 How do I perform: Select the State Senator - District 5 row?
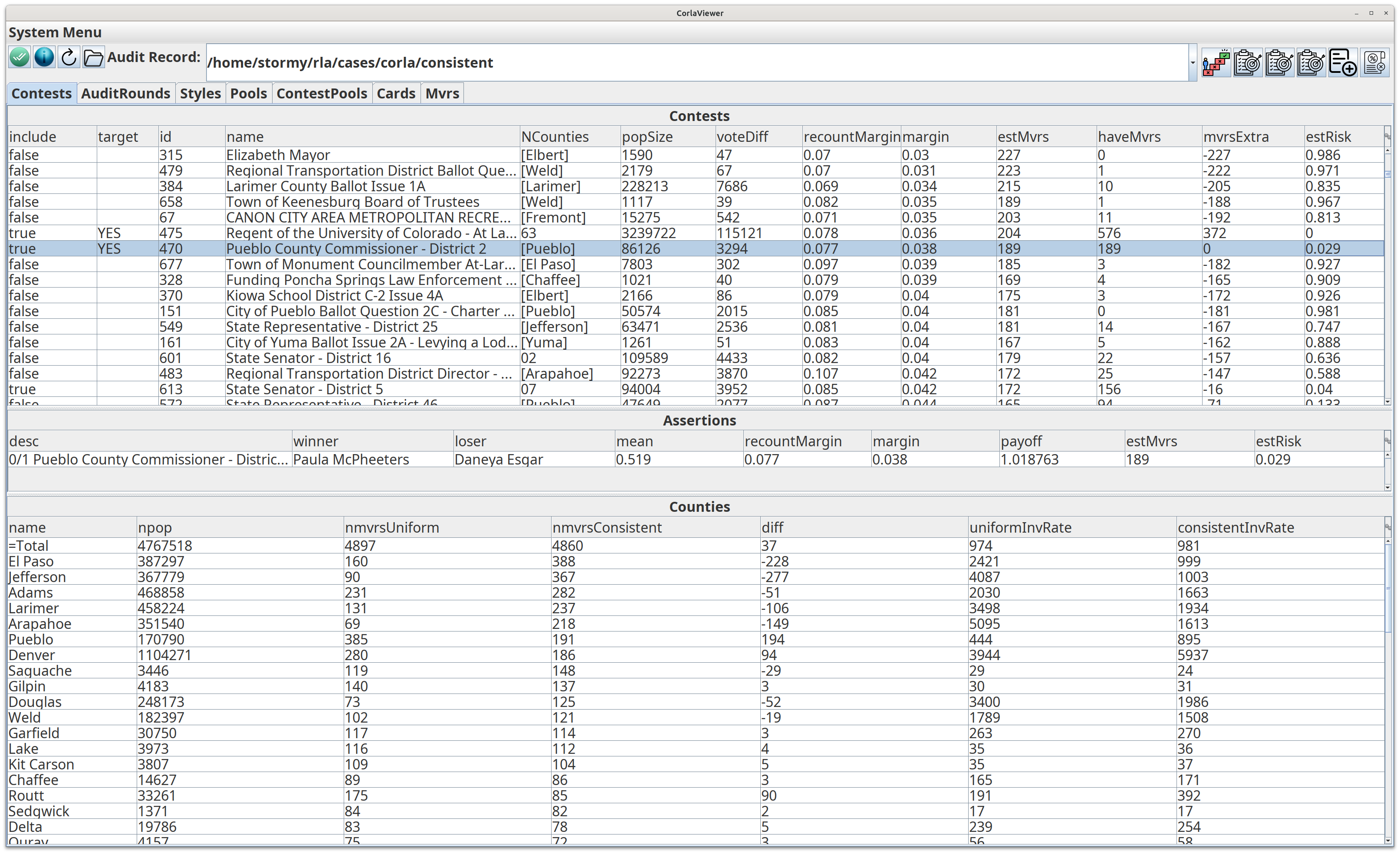click(696, 389)
